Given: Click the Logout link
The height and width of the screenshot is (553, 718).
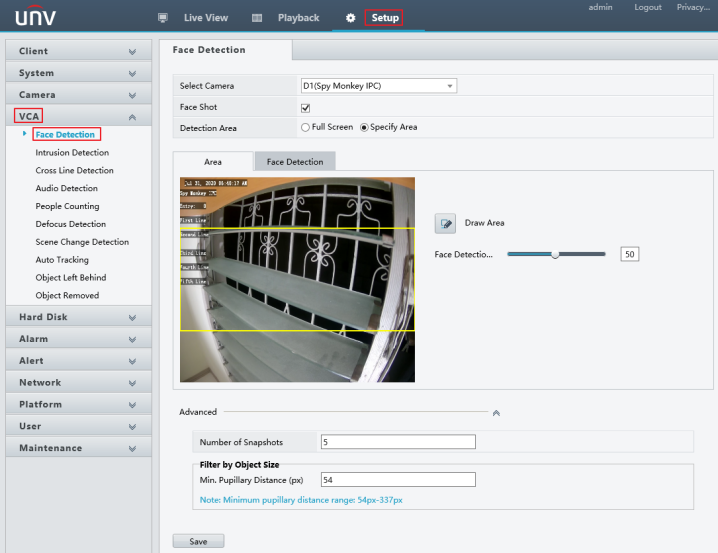Looking at the screenshot, I should 647,8.
